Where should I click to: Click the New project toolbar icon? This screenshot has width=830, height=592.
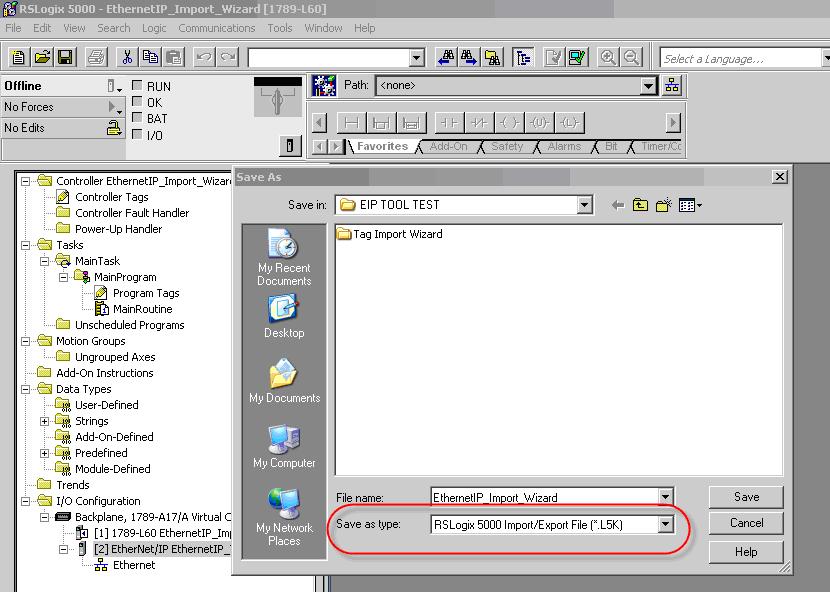point(18,57)
